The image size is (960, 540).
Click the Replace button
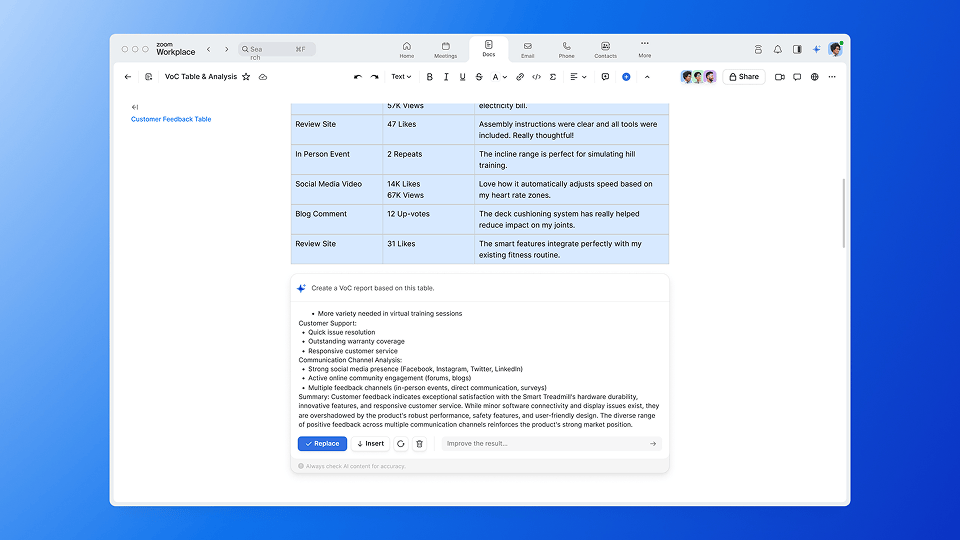pyautogui.click(x=322, y=444)
